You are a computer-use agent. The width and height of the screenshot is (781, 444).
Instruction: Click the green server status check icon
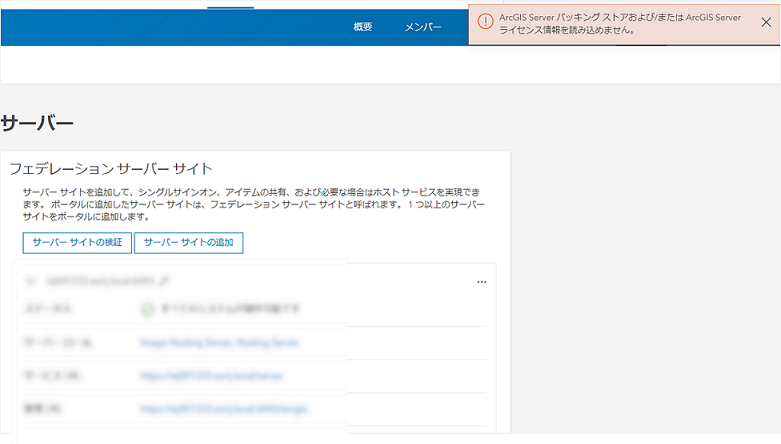pos(147,309)
